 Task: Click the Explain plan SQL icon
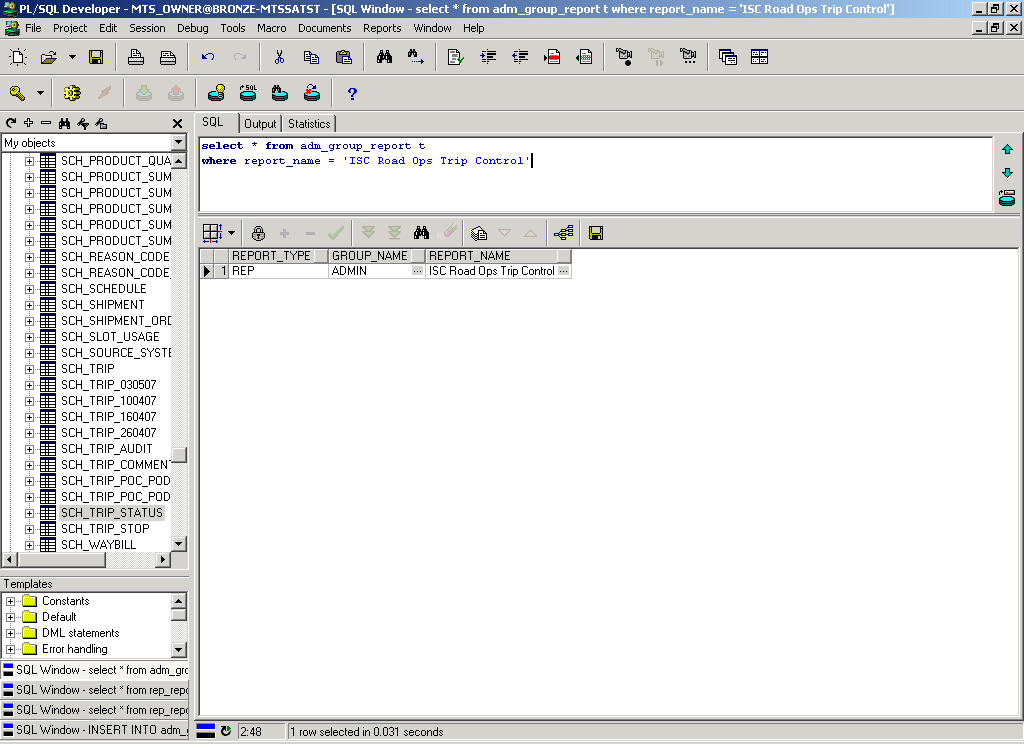[248, 93]
